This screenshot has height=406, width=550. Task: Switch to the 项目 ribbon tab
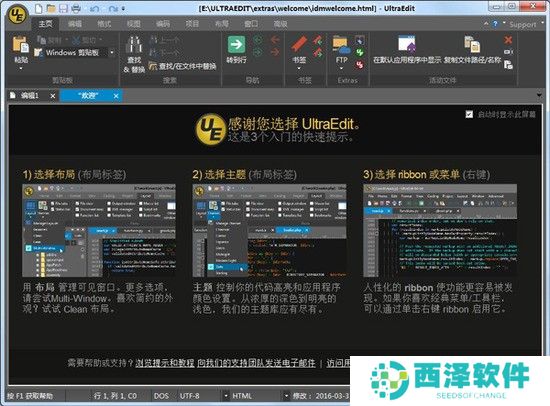[192, 24]
